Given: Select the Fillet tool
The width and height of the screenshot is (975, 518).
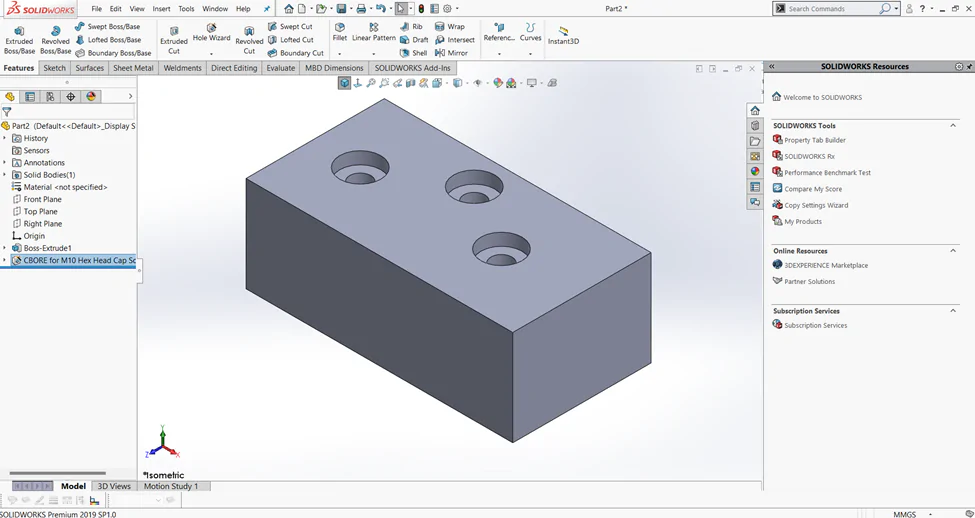Looking at the screenshot, I should [340, 33].
